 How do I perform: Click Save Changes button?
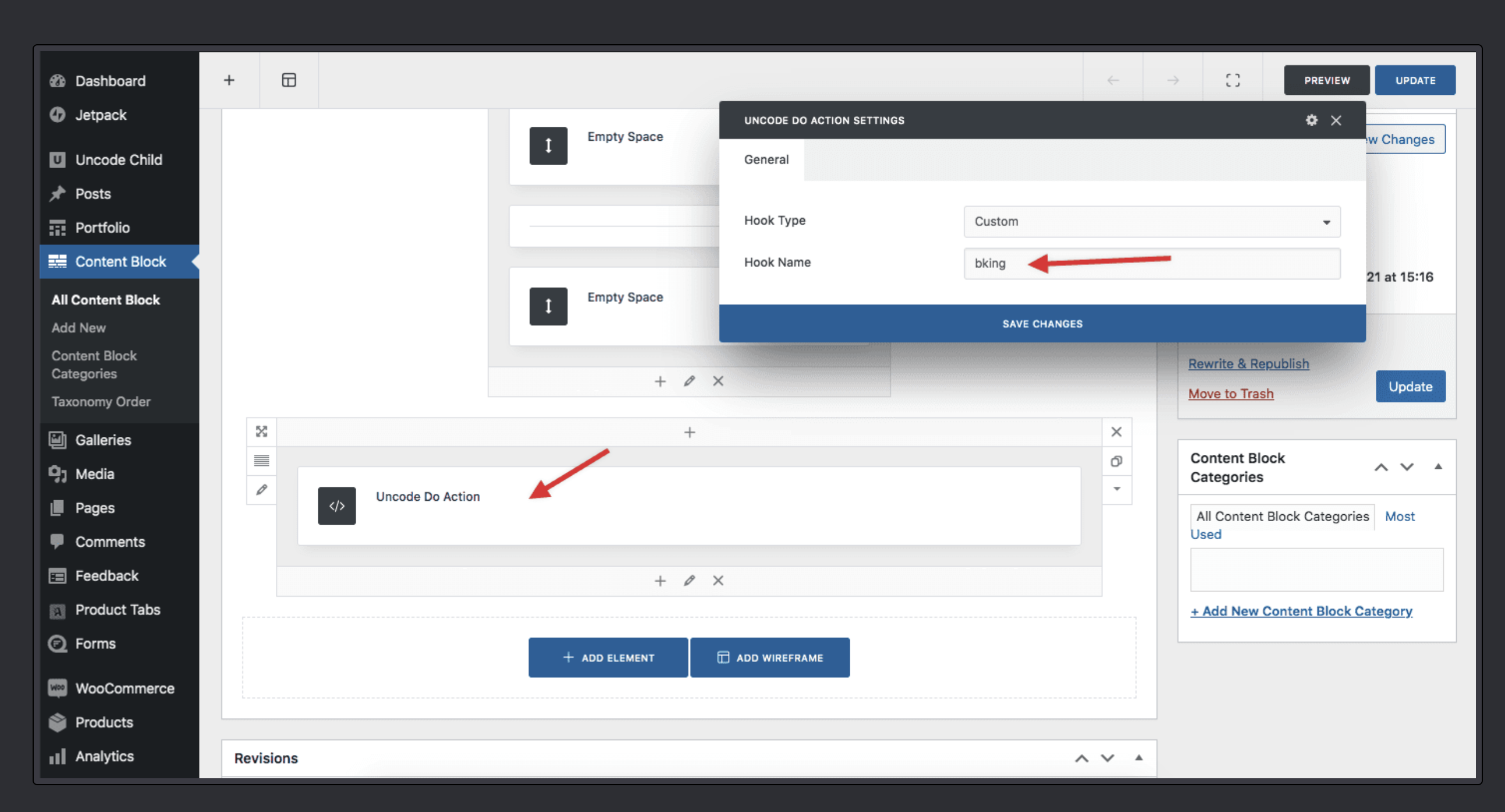tap(1042, 323)
